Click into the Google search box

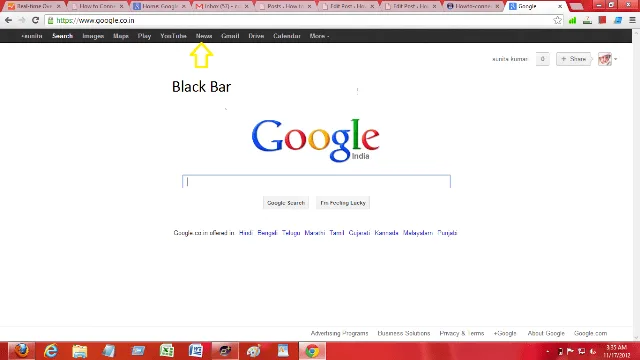pyautogui.click(x=316, y=182)
